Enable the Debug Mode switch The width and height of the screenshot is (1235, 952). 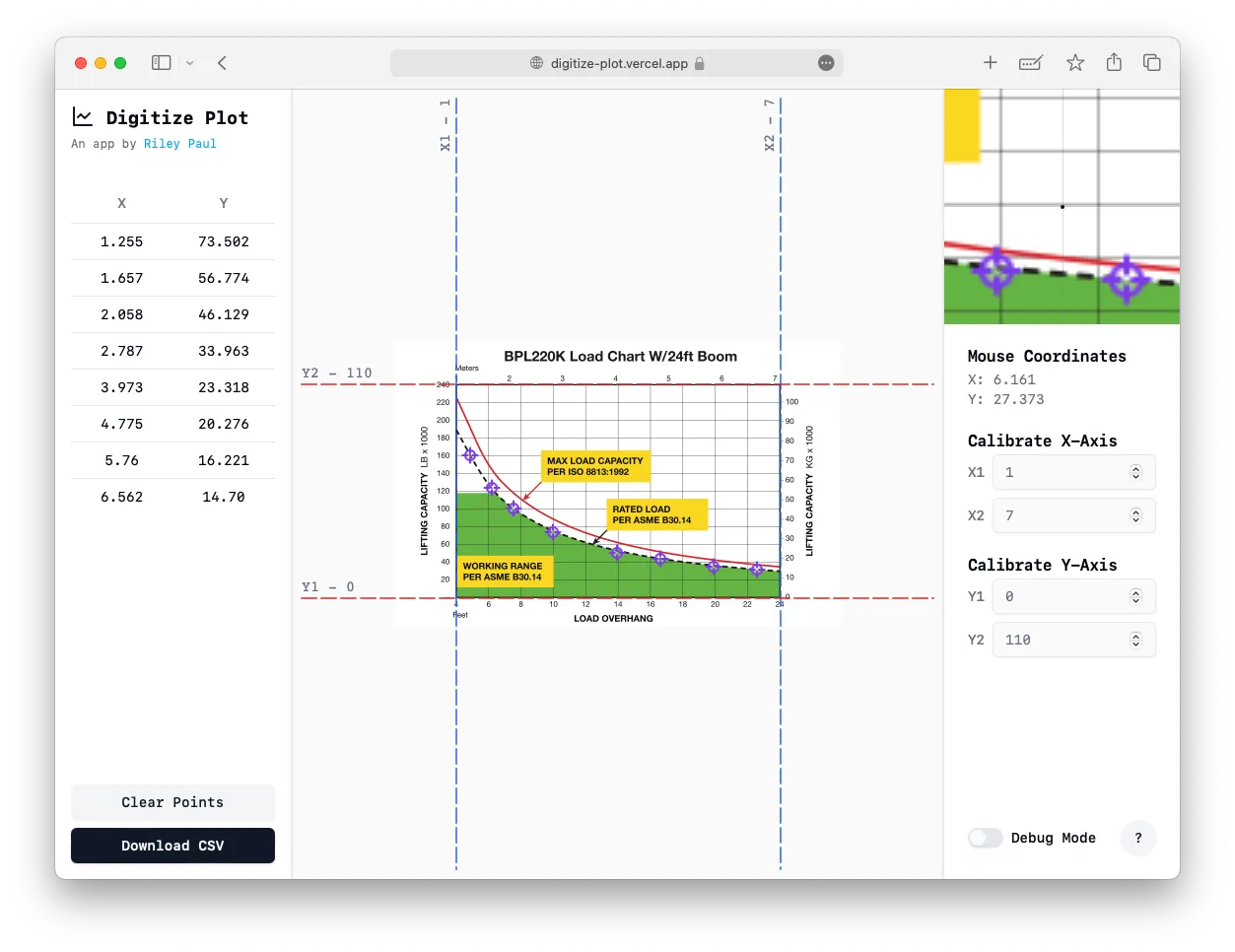pos(985,838)
